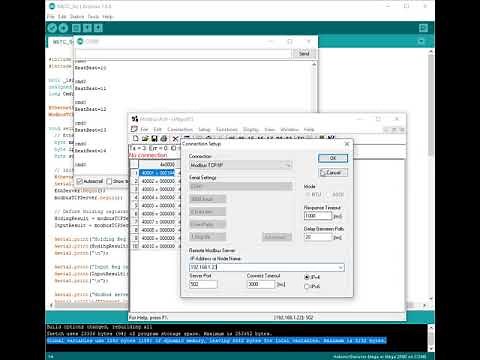Screen dimensions: 480x360
Task: Click the Arduino Save sketch icon
Action: (x=98, y=28)
